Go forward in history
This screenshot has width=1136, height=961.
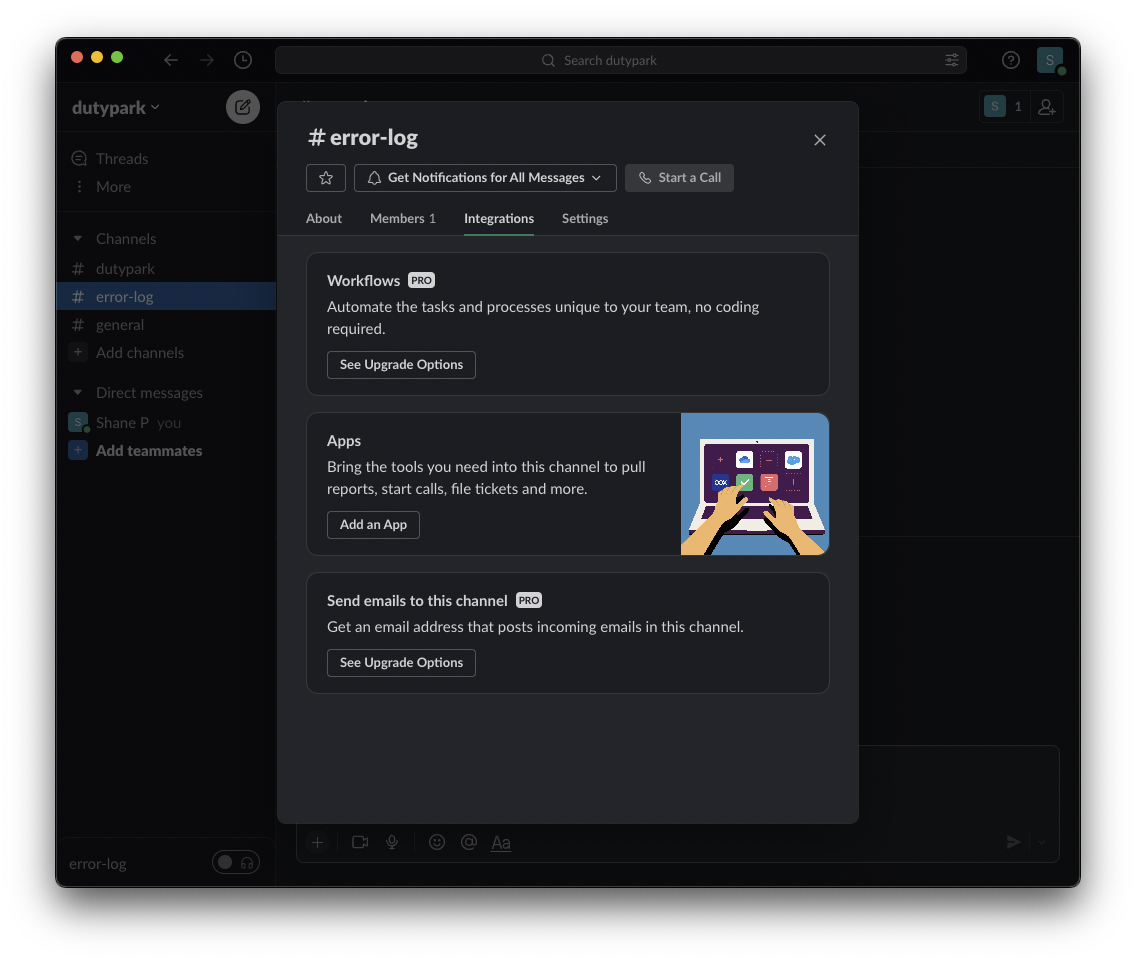(207, 60)
